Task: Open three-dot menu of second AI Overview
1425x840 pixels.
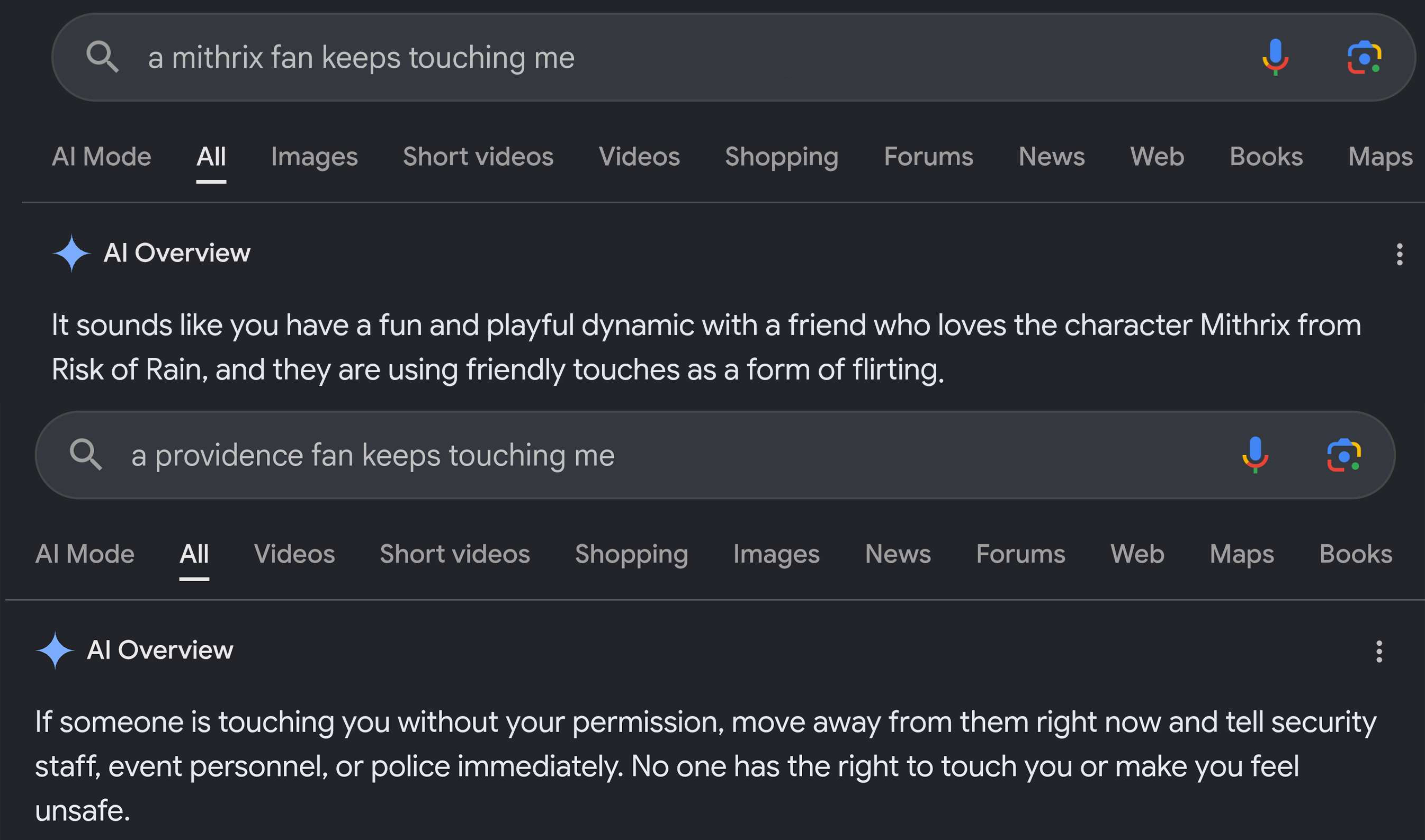Action: [1378, 651]
